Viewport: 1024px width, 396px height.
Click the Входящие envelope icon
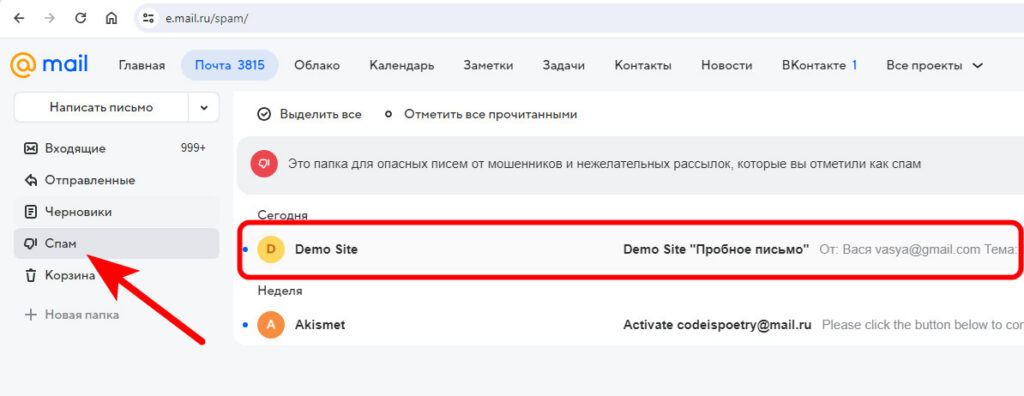click(31, 148)
